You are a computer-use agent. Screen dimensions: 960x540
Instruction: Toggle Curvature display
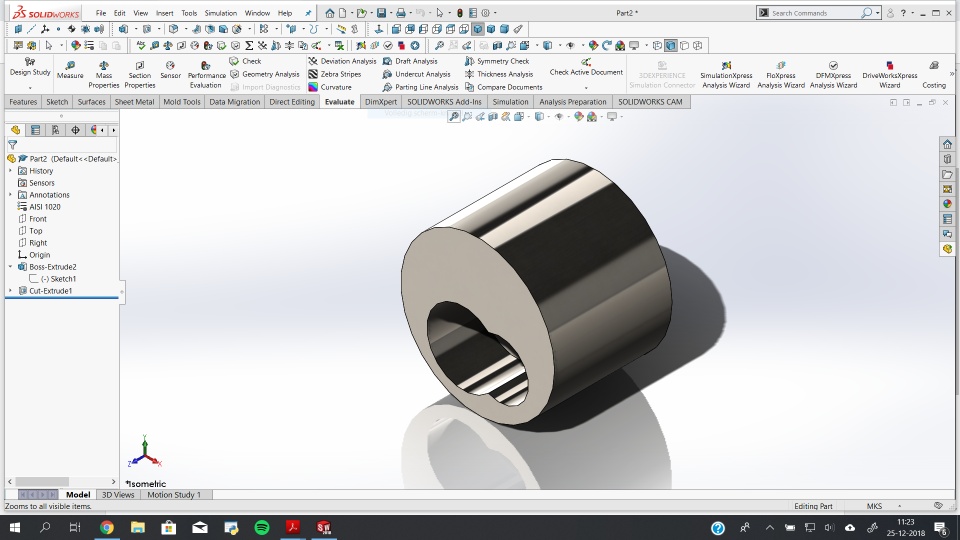pos(329,87)
